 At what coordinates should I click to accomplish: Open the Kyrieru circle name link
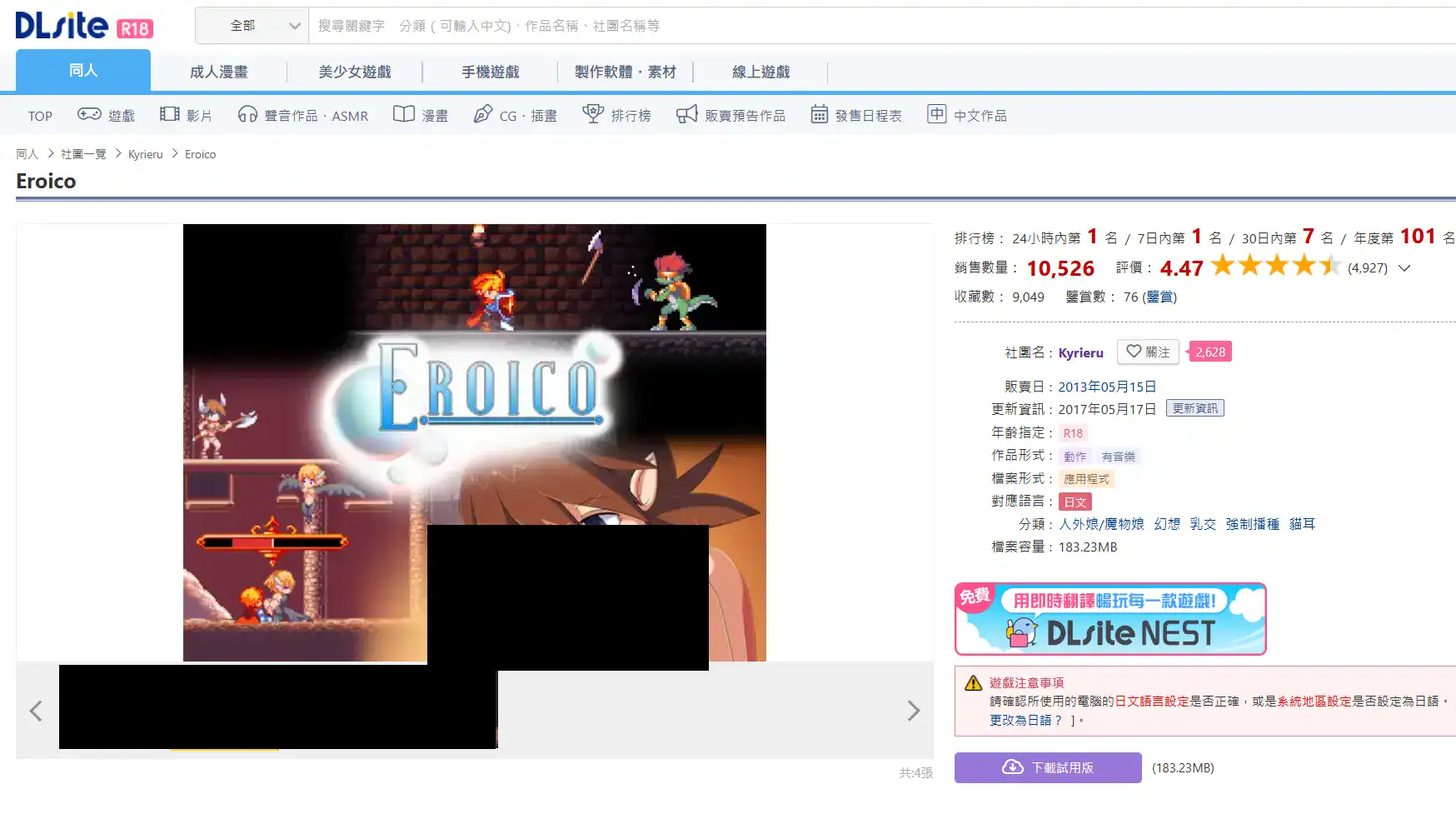click(1080, 352)
